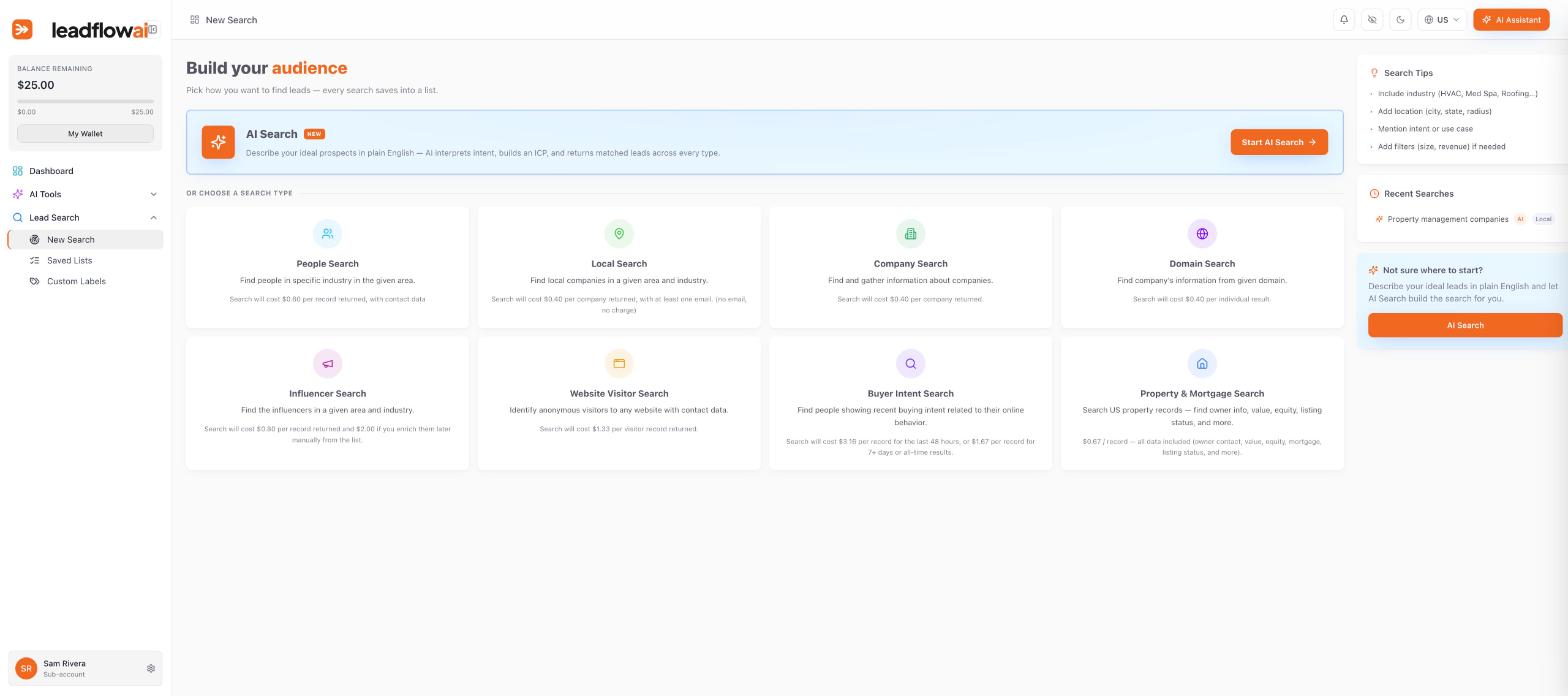The height and width of the screenshot is (696, 1568).
Task: Collapse the Lead Search chevron
Action: [153, 217]
